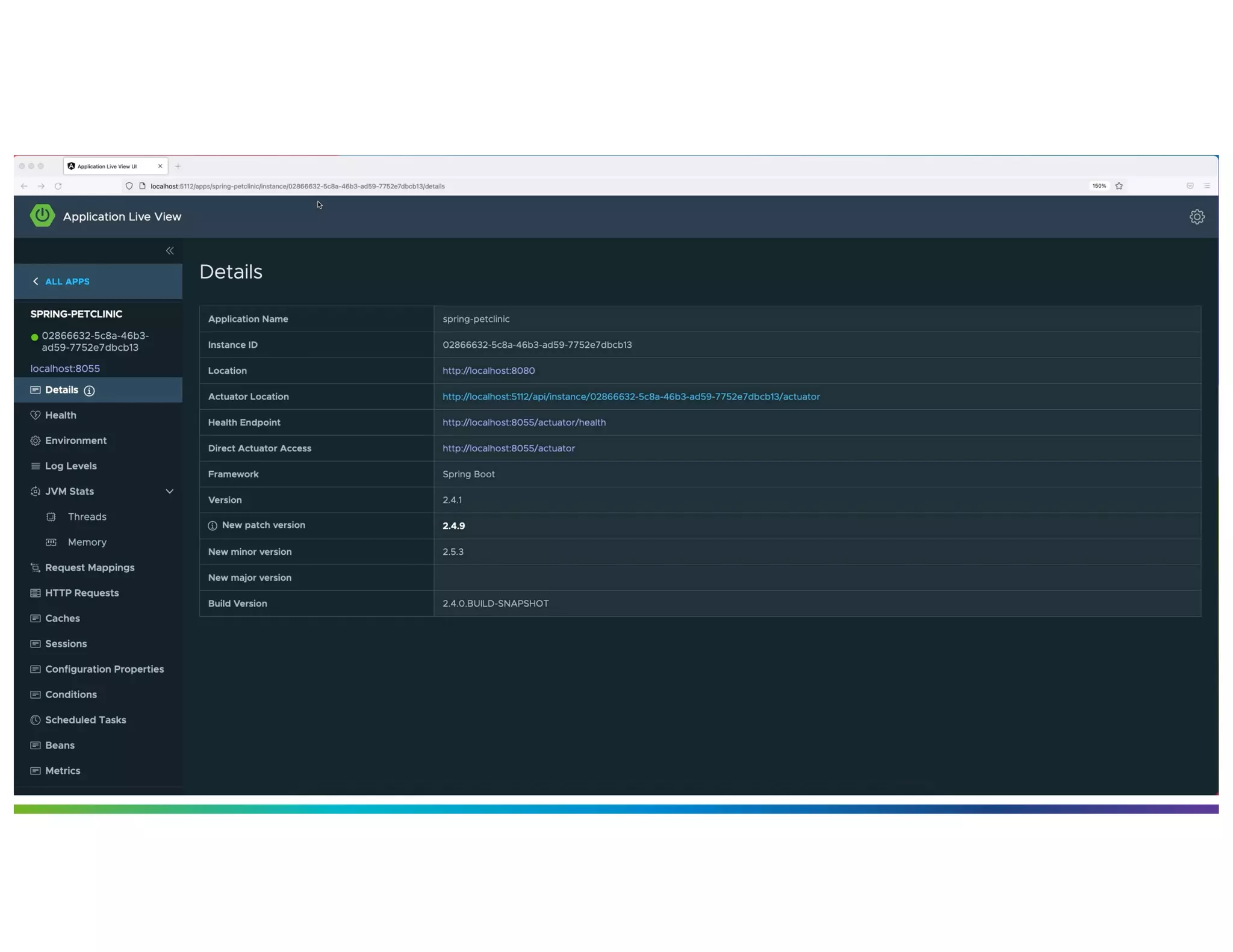Open a new browser tab
Image resolution: width=1233 pixels, height=952 pixels.
point(178,166)
